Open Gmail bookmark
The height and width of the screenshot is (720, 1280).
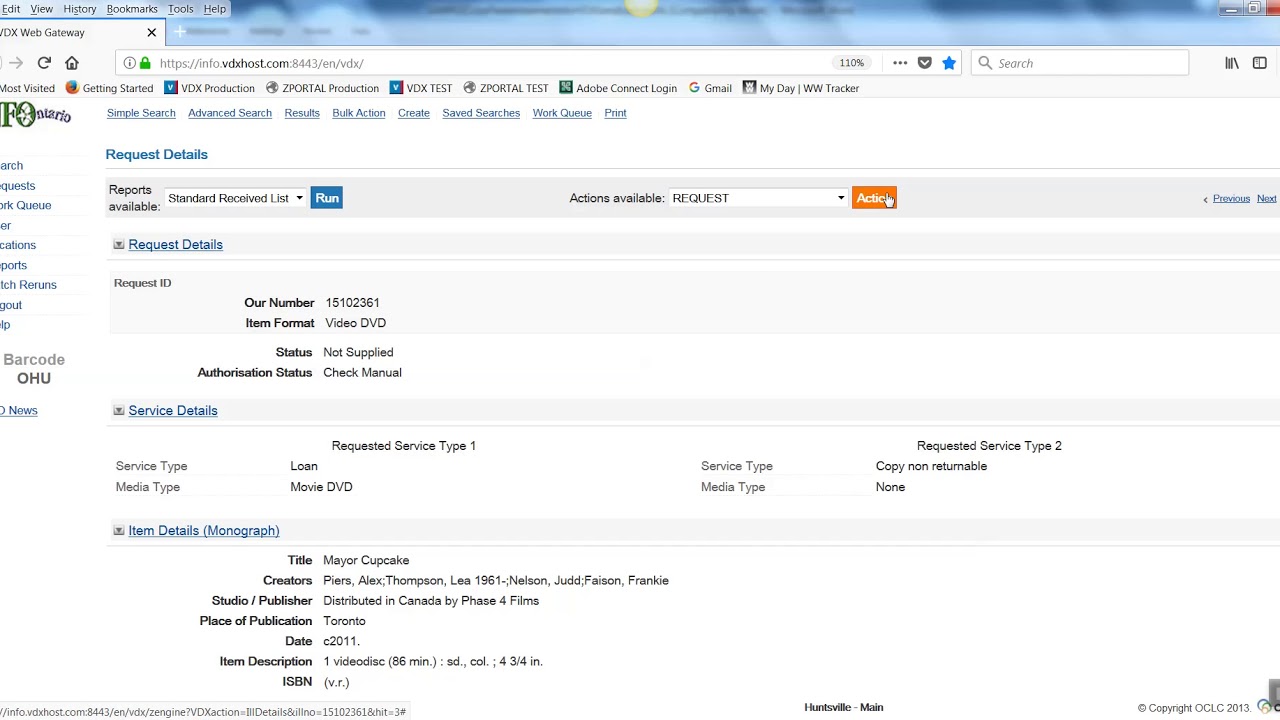tap(710, 88)
